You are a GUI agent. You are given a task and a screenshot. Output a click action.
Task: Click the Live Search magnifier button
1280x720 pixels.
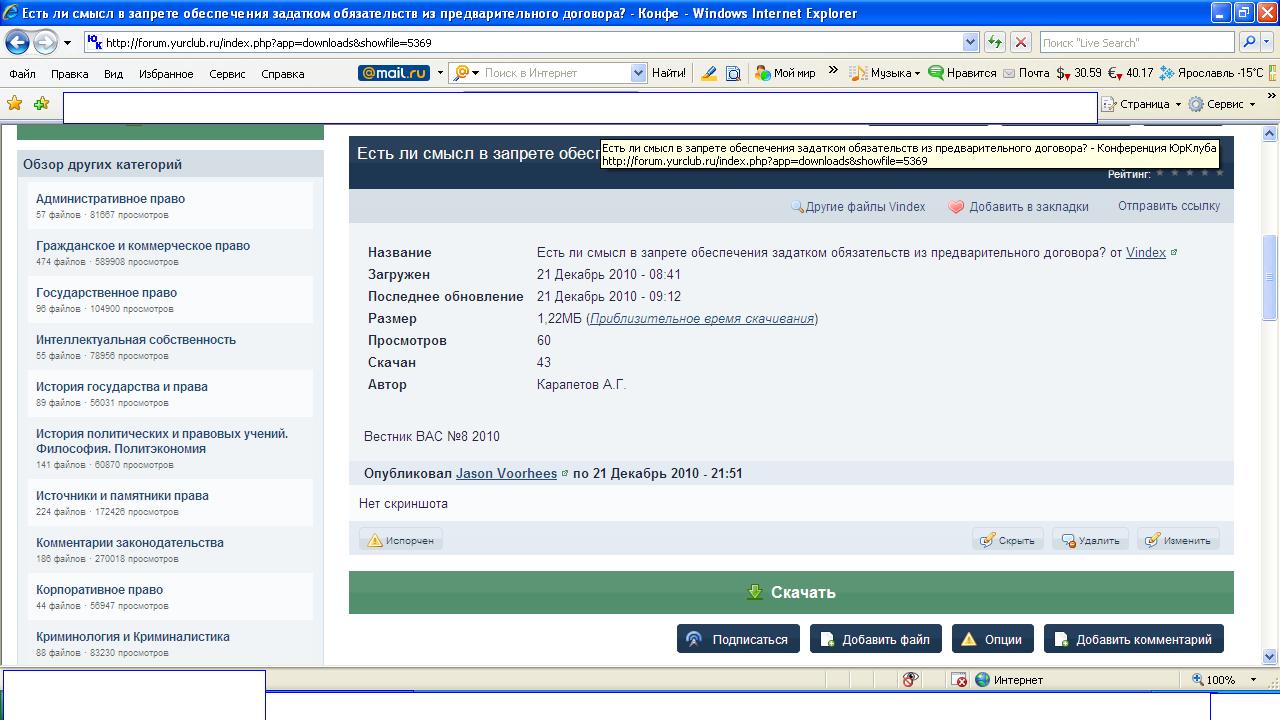(1248, 42)
